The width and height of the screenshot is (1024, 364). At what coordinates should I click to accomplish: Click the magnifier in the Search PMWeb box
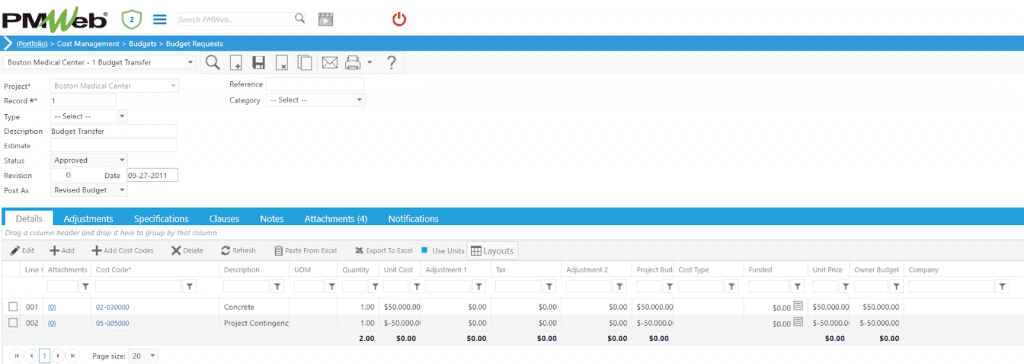click(300, 19)
